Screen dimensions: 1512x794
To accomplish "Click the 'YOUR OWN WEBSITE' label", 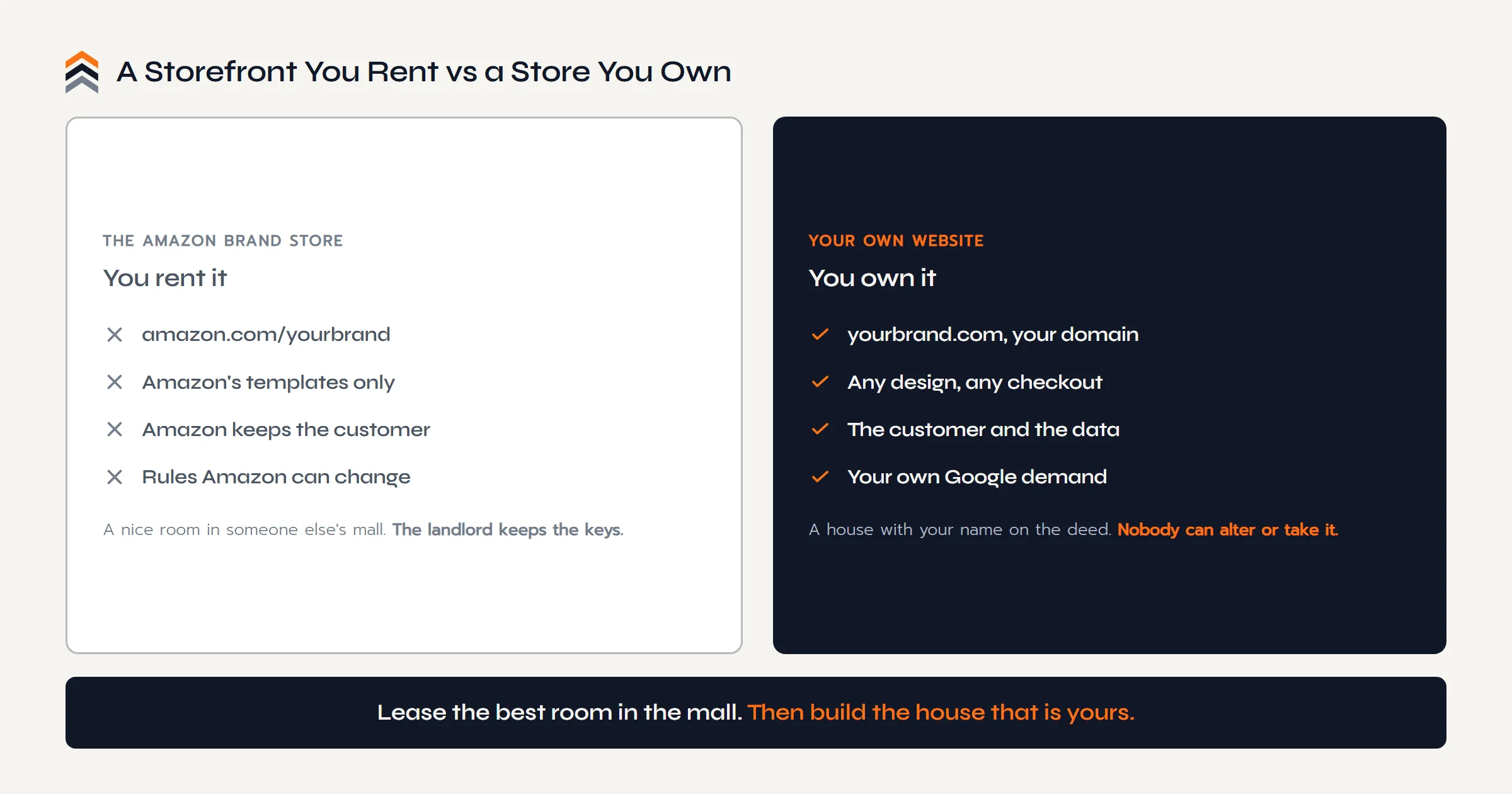I will (x=896, y=241).
